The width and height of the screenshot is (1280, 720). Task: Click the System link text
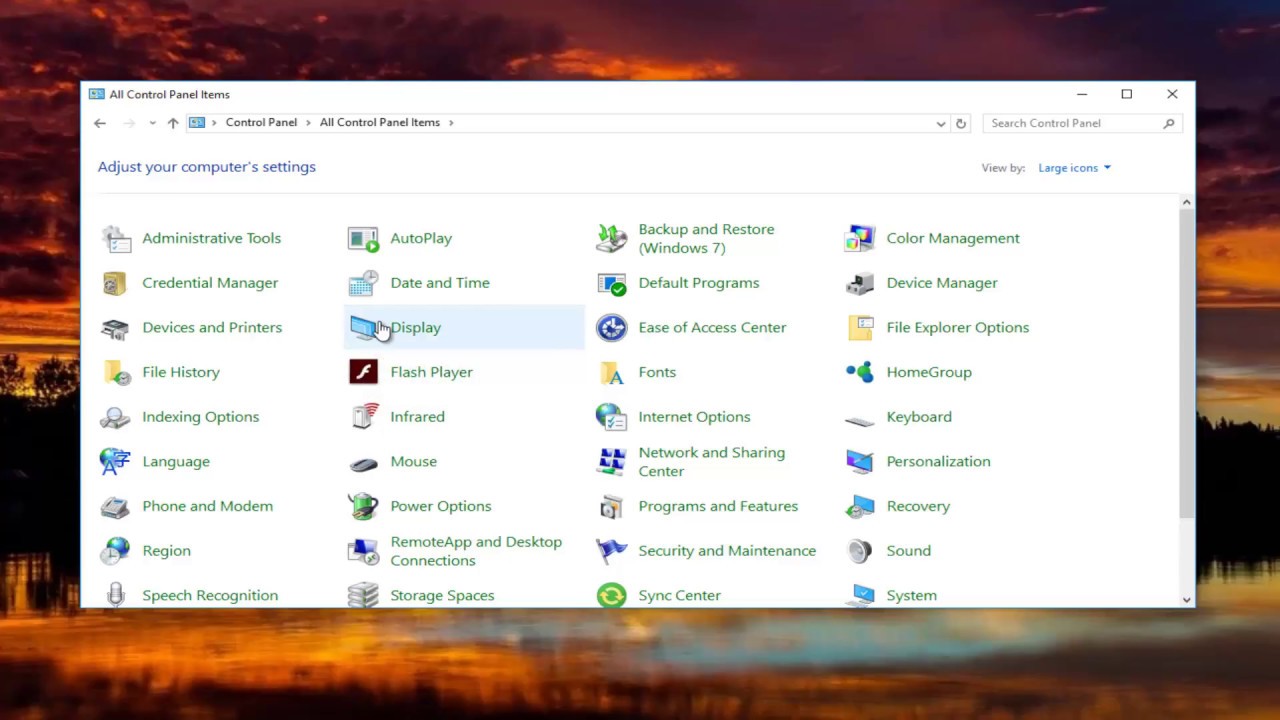[911, 595]
